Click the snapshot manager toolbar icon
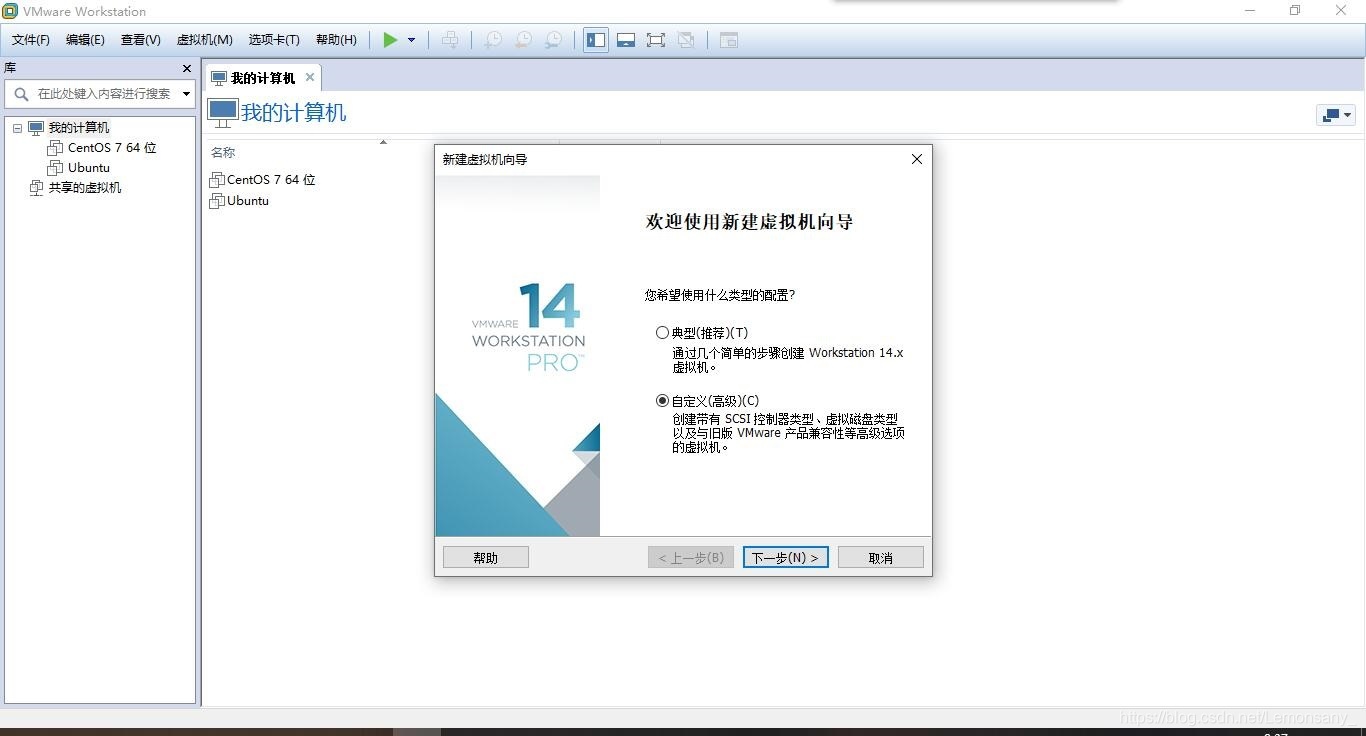The image size is (1366, 736). (553, 40)
